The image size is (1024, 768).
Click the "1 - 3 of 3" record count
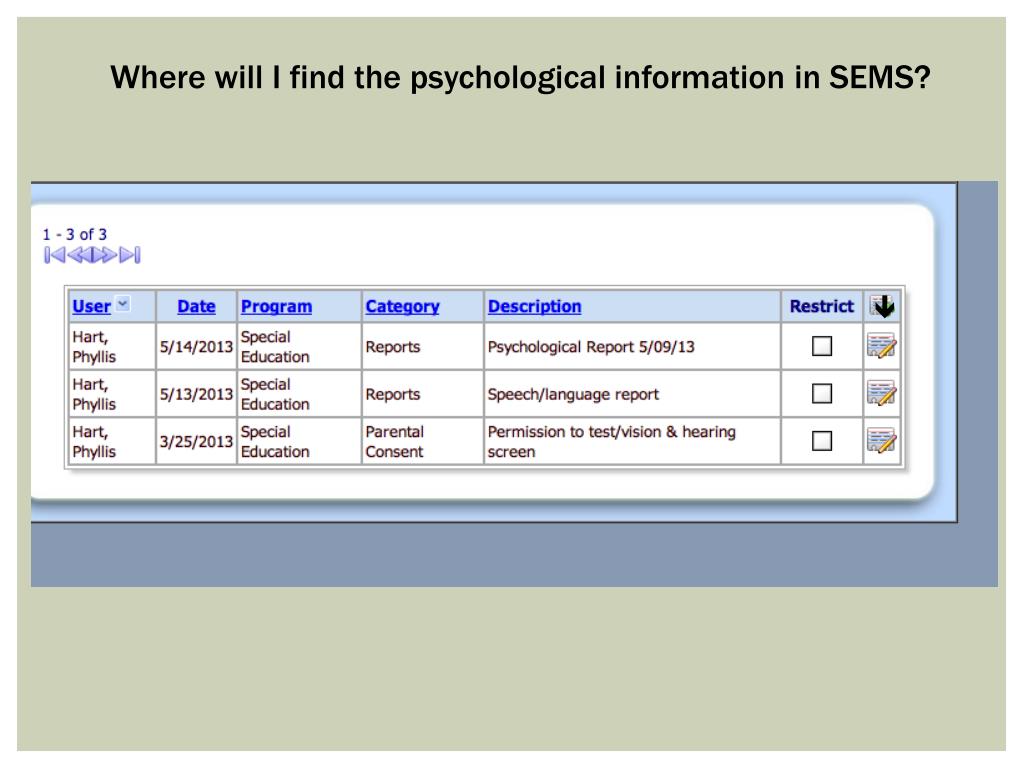(x=74, y=234)
